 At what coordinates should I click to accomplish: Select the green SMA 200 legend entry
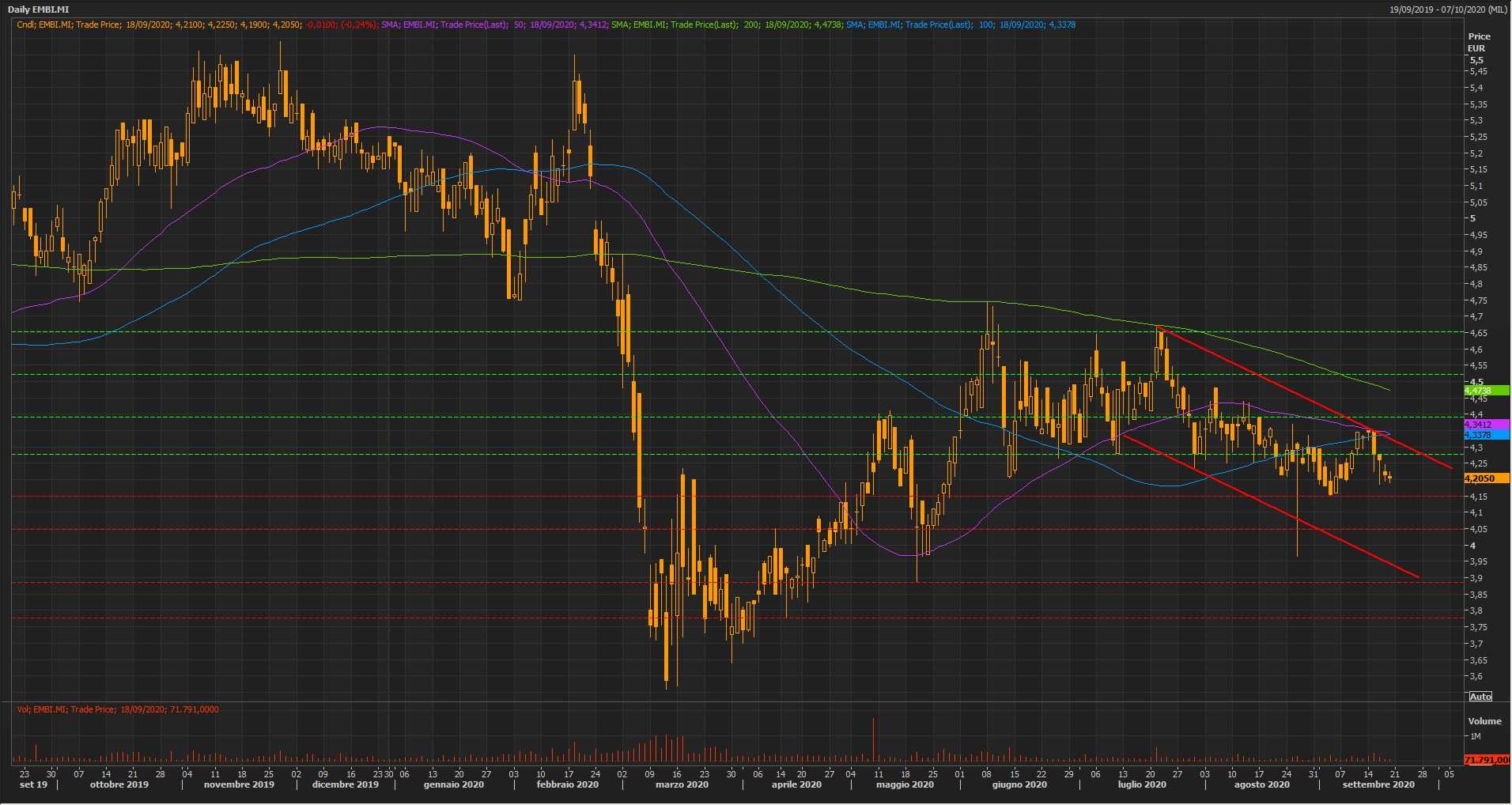[x=726, y=25]
